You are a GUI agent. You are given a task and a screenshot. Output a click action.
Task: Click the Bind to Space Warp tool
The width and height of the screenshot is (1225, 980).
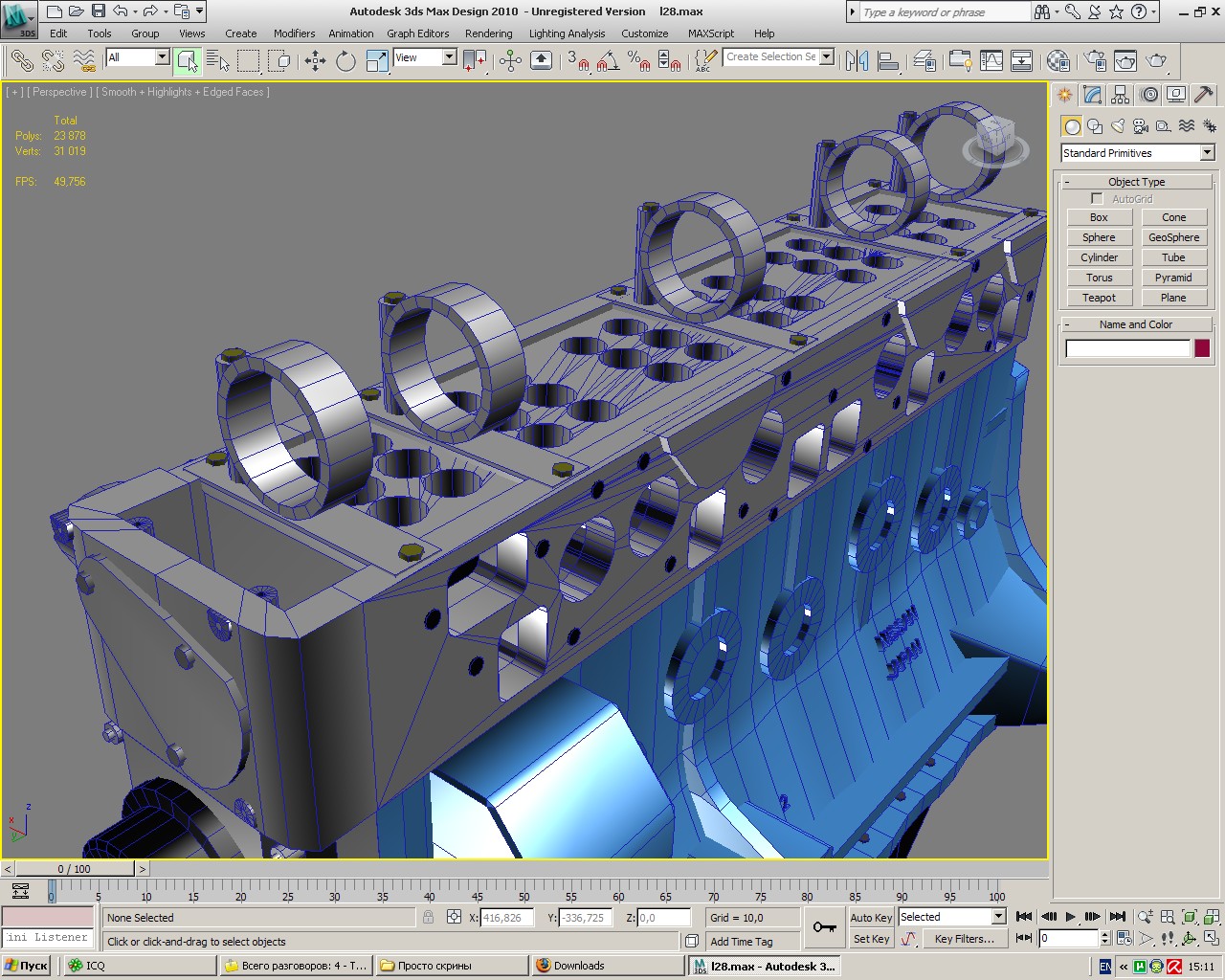[x=84, y=61]
